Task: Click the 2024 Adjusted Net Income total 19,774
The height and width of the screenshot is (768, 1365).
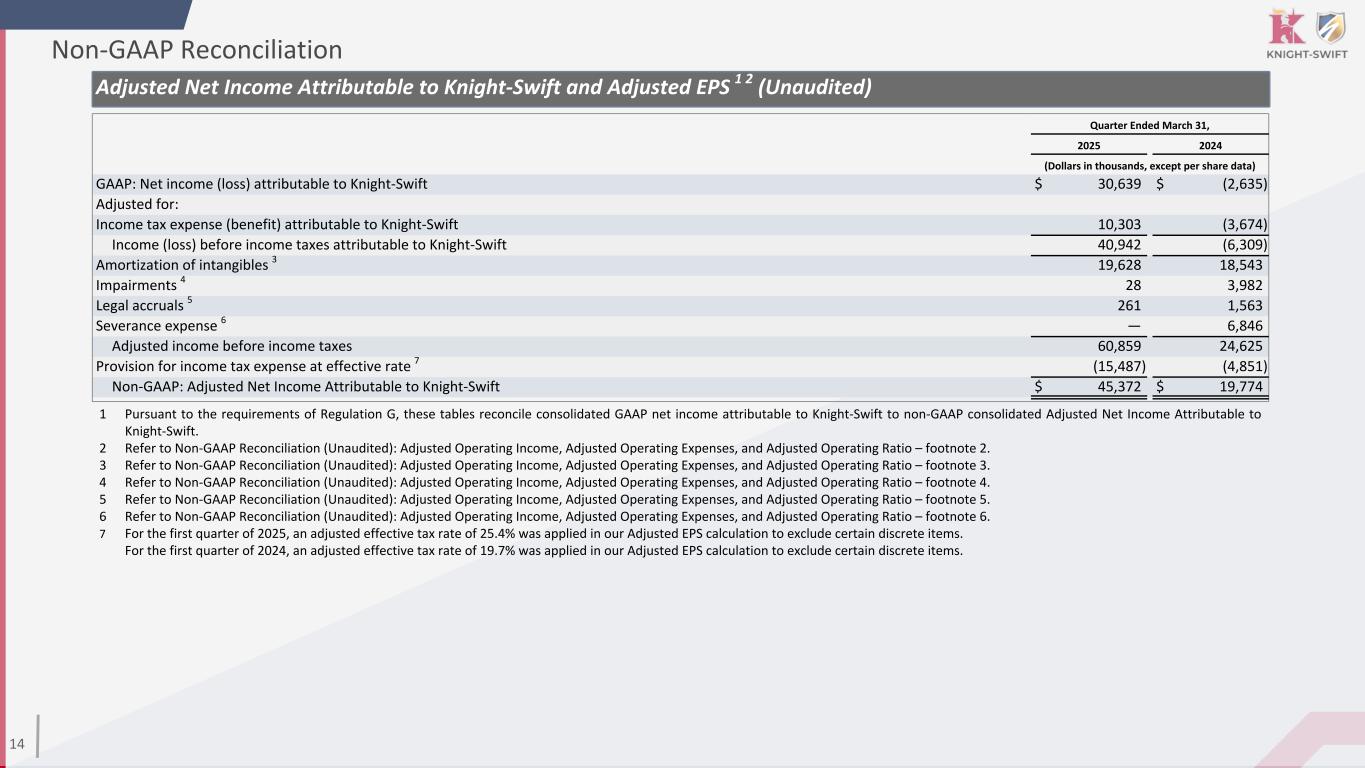Action: click(1236, 386)
